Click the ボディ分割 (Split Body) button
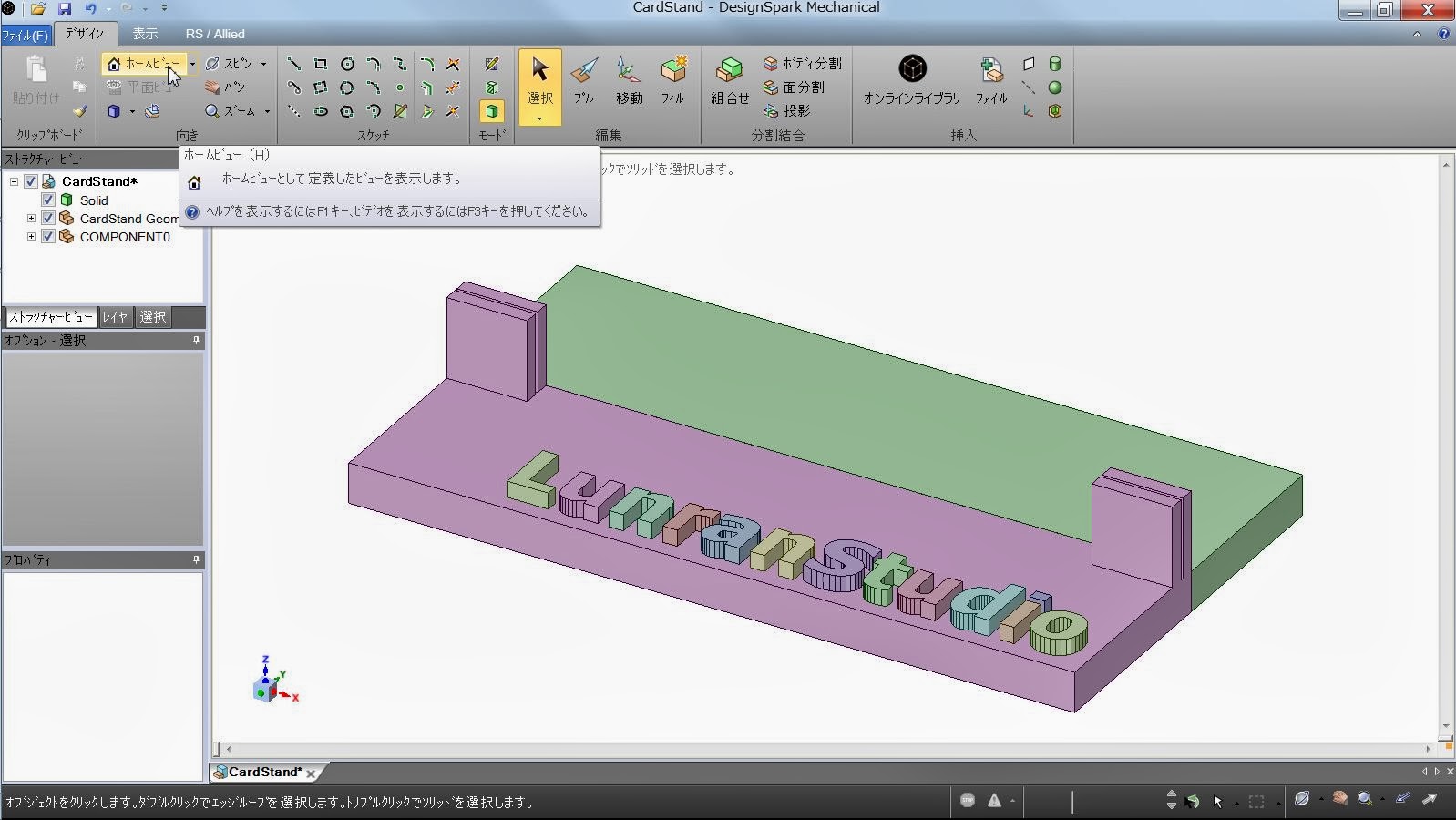Screen dimensions: 1456x820 (x=803, y=64)
